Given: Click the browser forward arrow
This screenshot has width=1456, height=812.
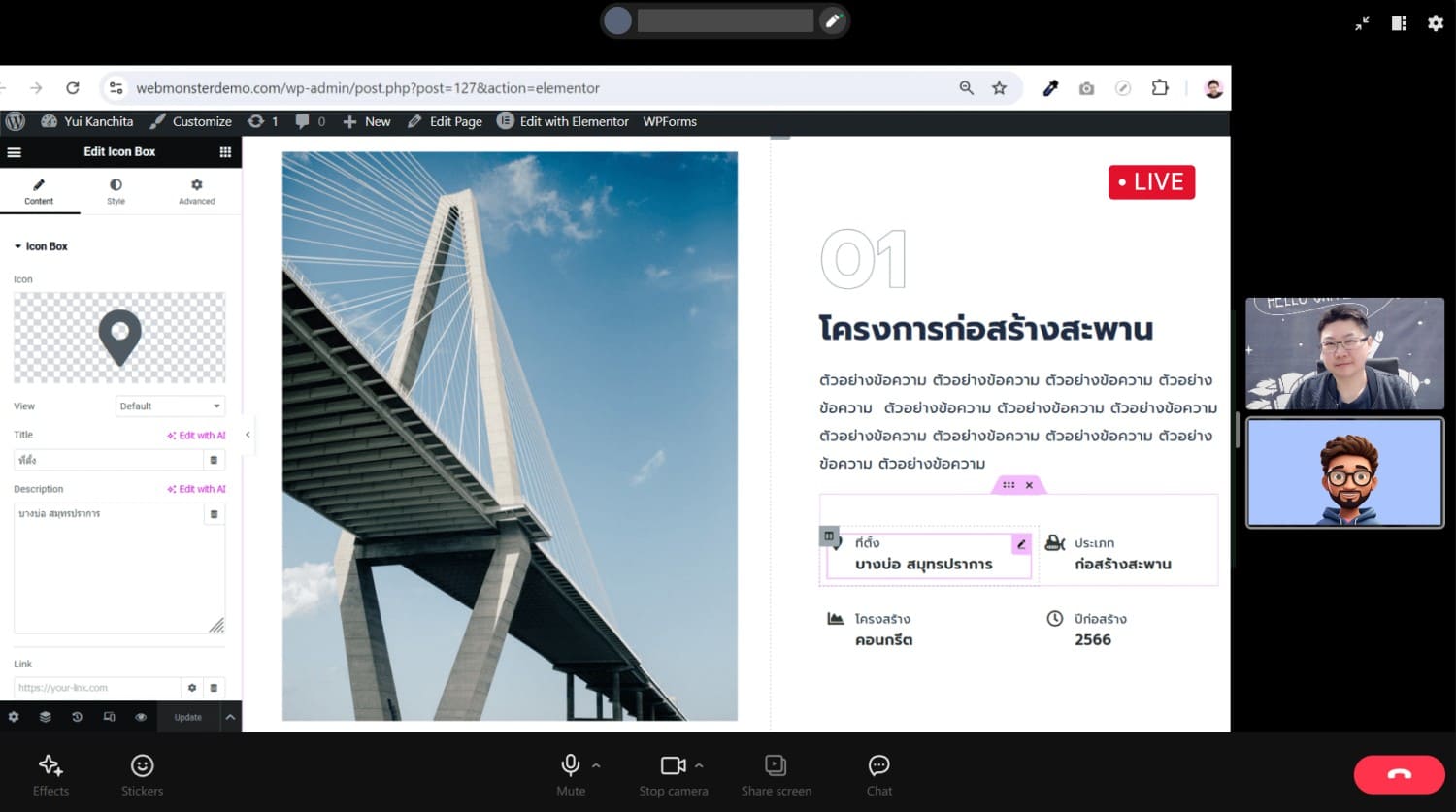Looking at the screenshot, I should pos(36,88).
